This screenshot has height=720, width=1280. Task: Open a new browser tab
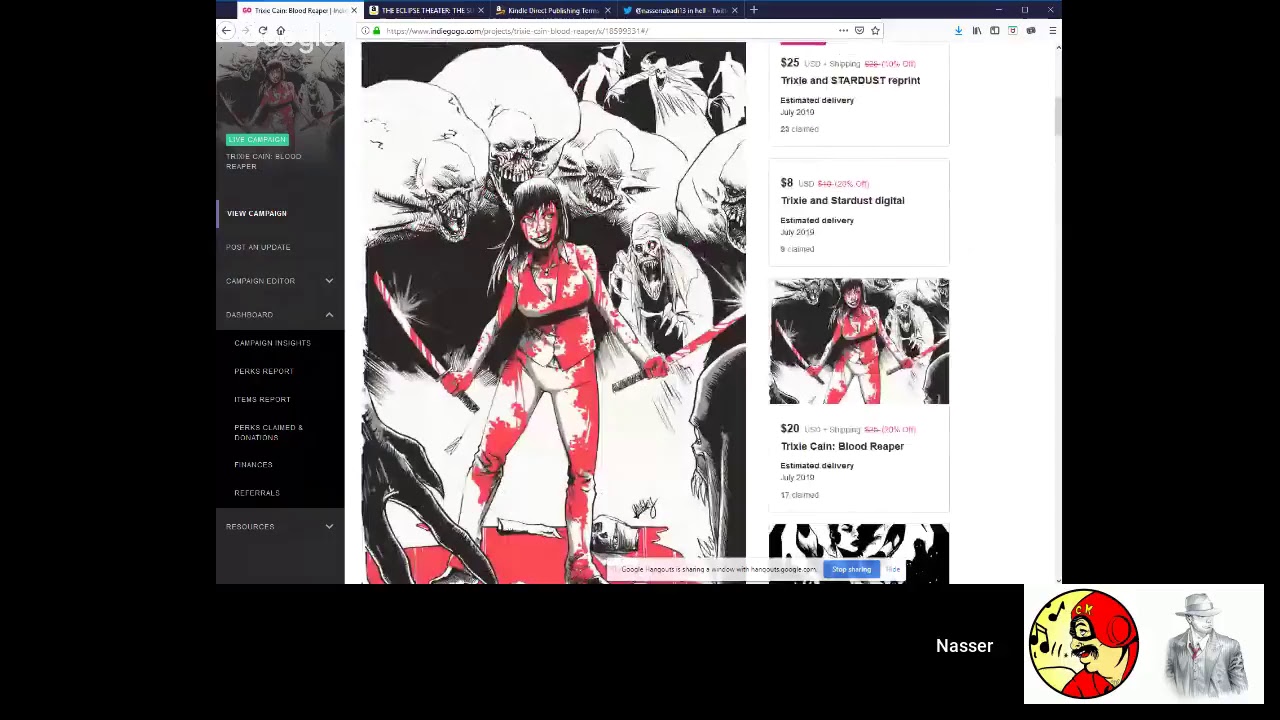tap(754, 10)
